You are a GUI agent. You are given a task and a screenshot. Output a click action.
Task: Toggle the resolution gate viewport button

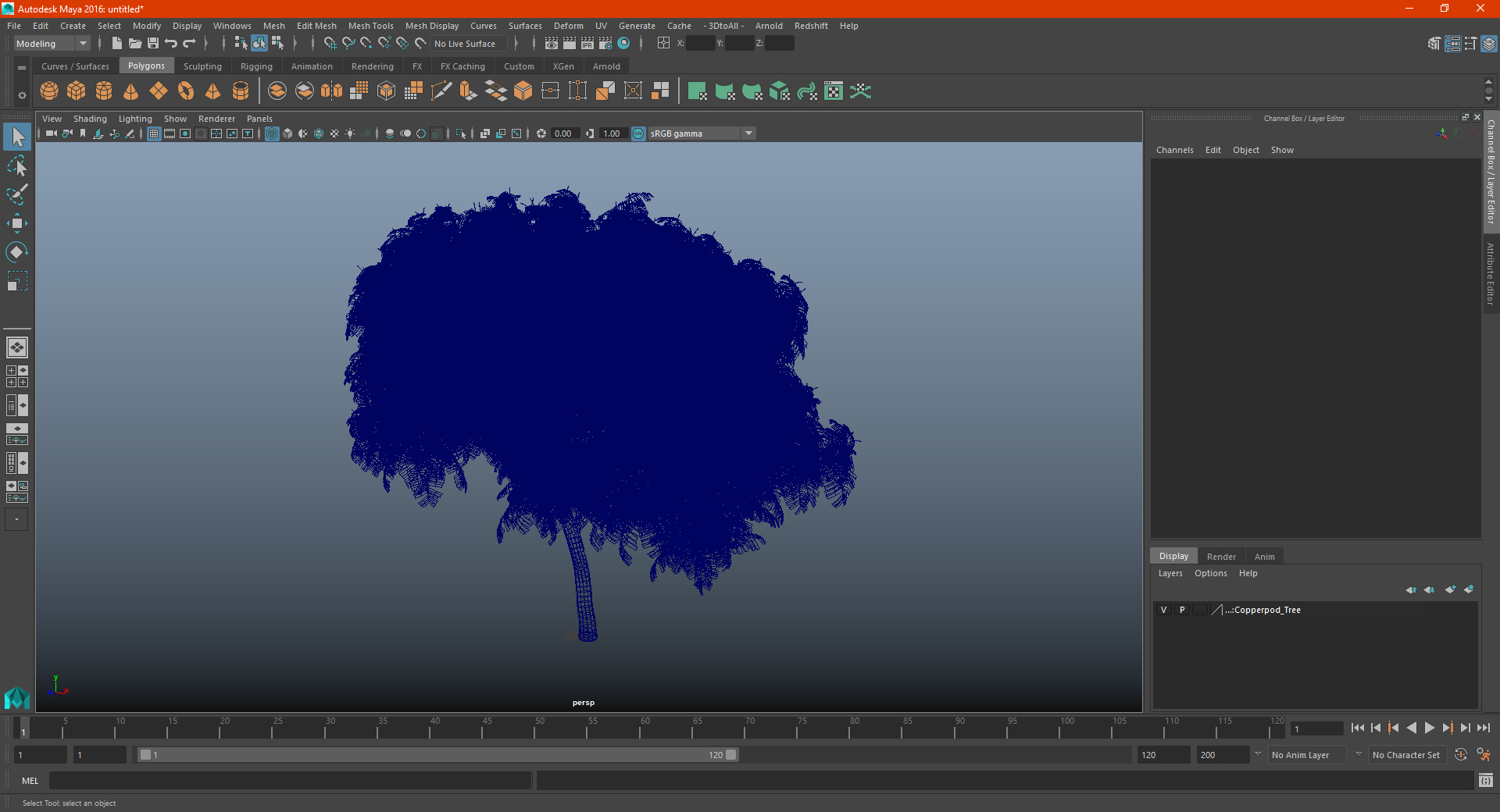point(185,134)
